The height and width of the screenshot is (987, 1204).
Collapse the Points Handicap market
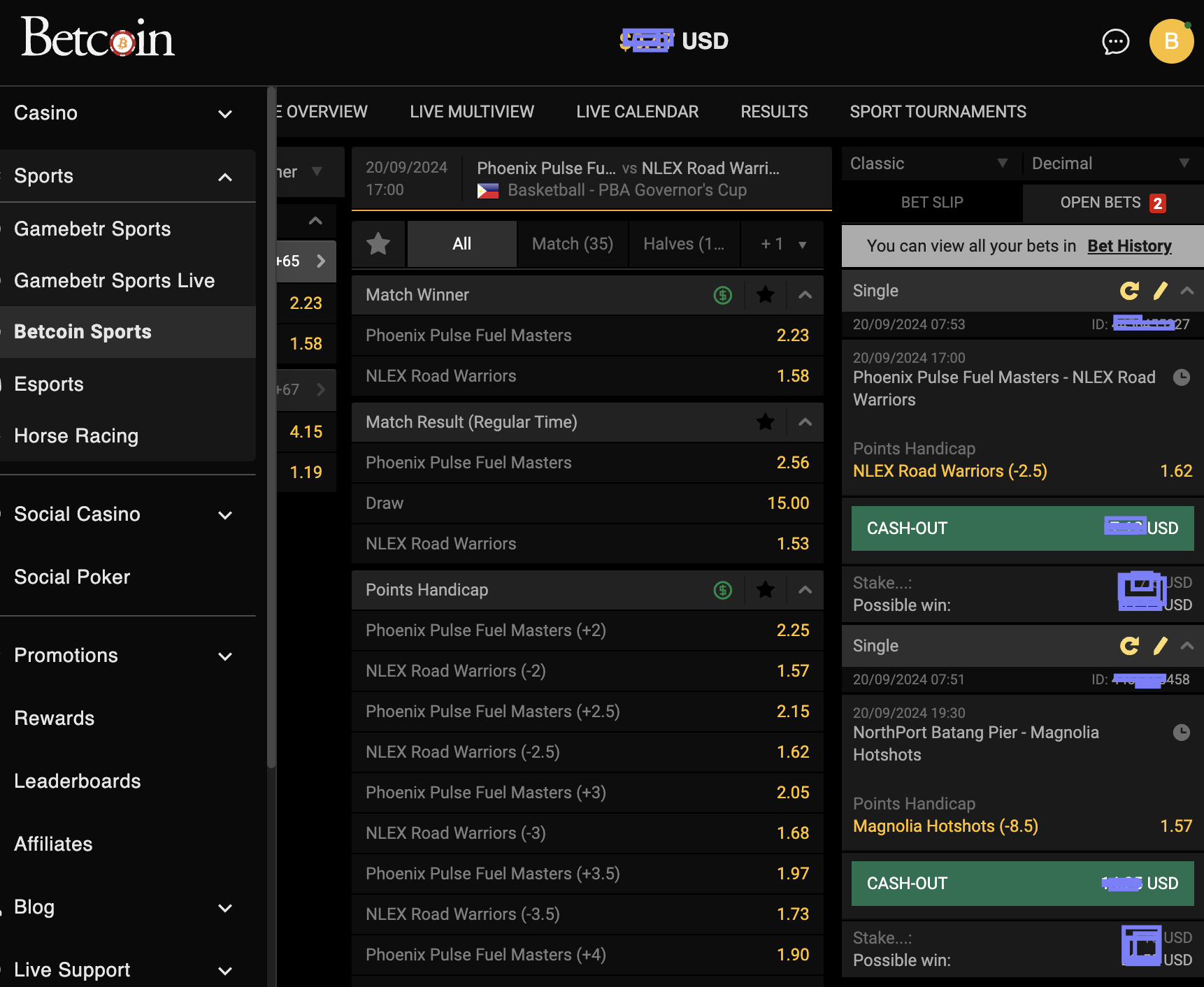point(805,590)
